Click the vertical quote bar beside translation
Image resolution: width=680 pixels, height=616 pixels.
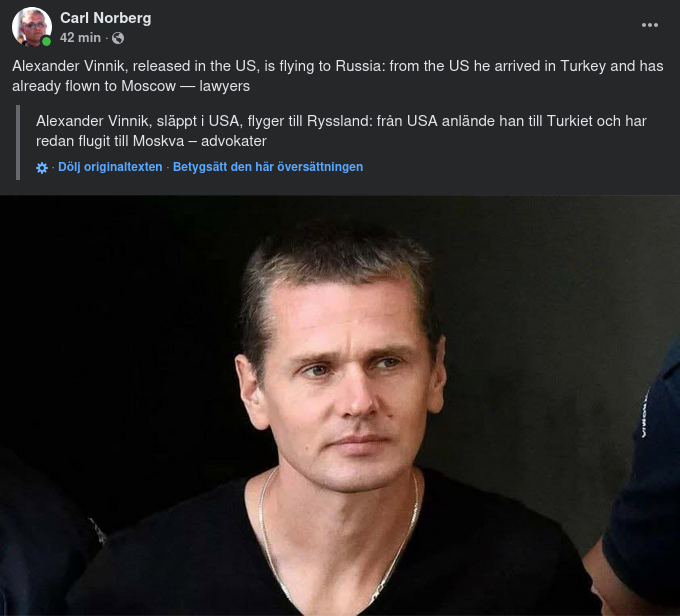point(18,142)
